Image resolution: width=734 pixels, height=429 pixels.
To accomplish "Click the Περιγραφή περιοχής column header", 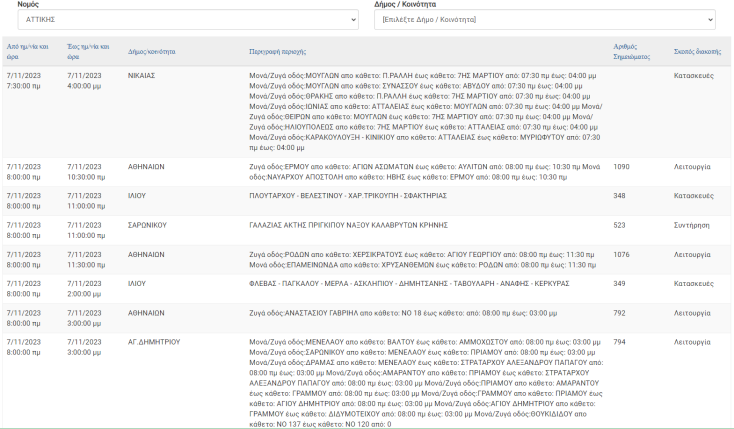I will [277, 50].
